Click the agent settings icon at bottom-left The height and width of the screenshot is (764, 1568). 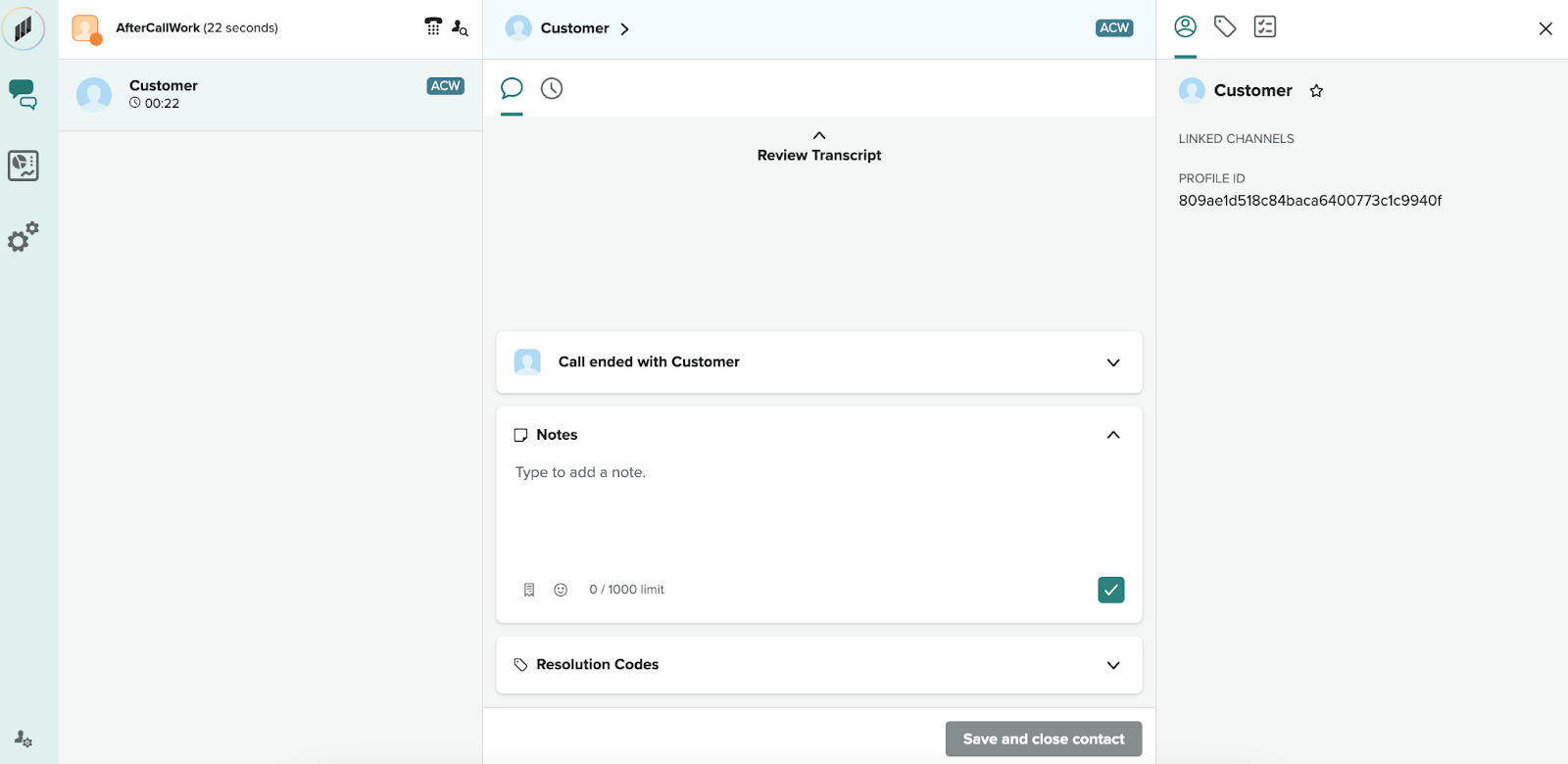pyautogui.click(x=23, y=739)
